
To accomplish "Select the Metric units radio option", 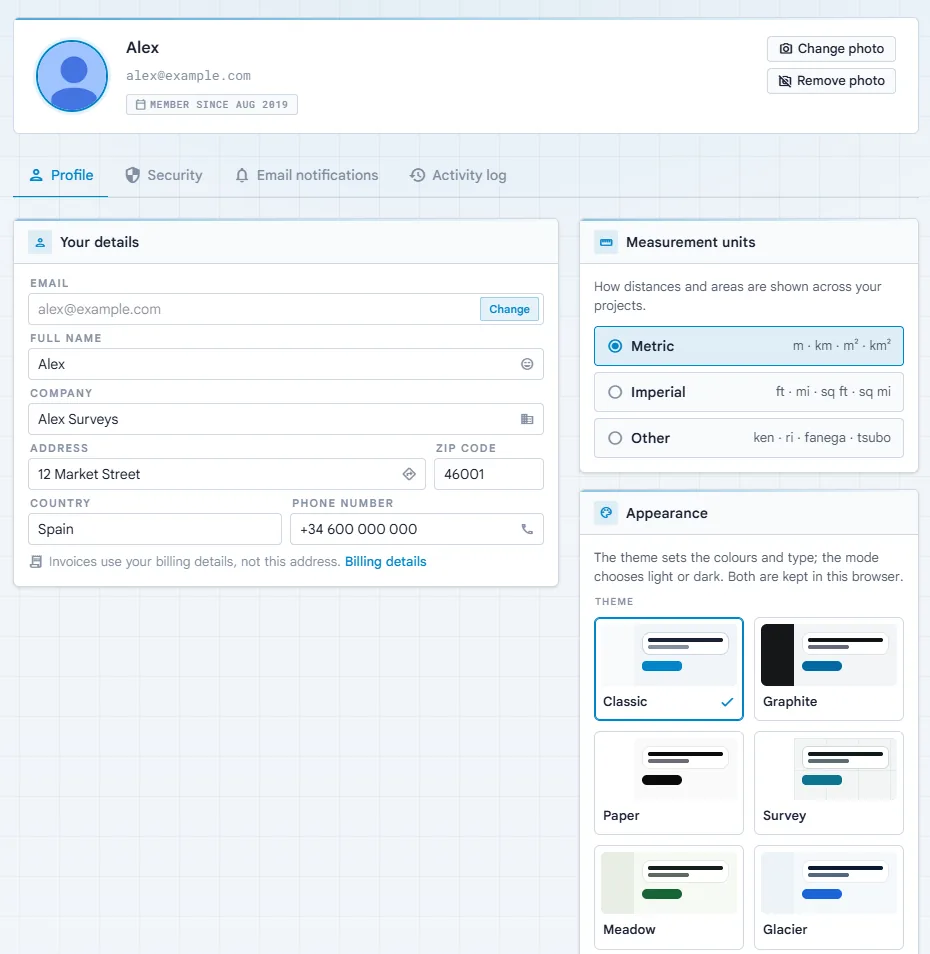I will click(749, 346).
